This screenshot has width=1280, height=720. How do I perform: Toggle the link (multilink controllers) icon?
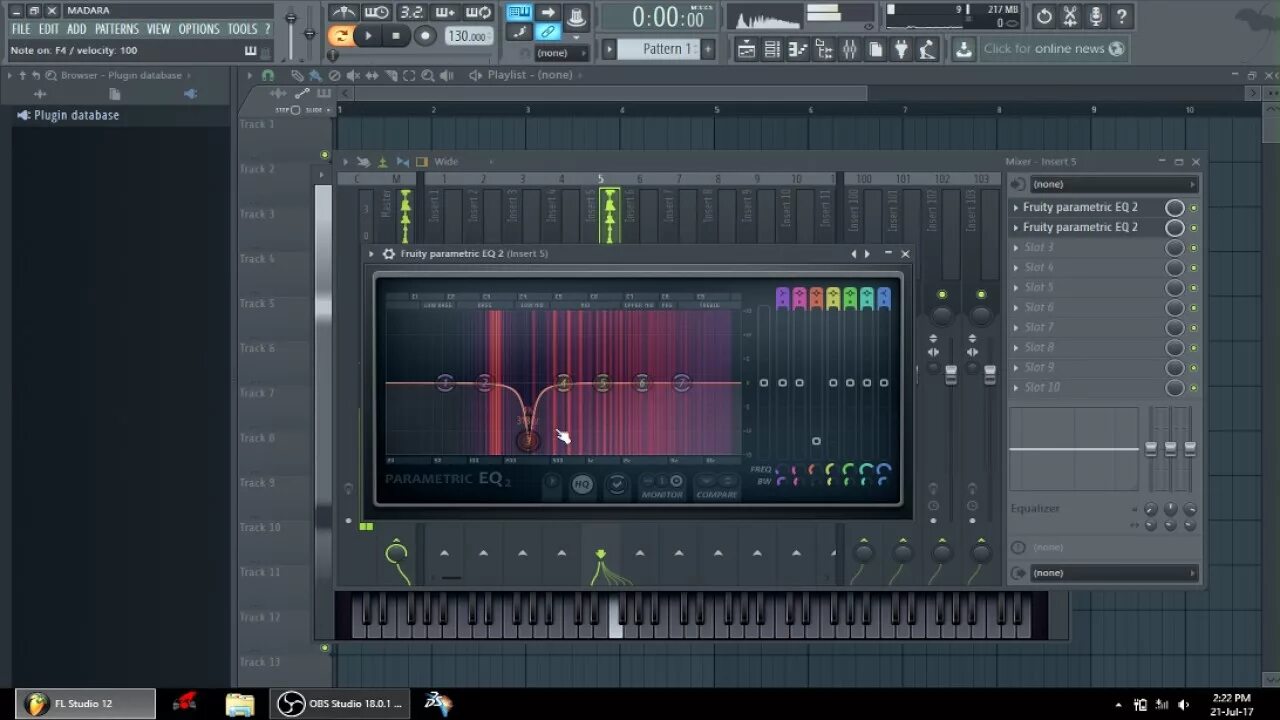[547, 32]
